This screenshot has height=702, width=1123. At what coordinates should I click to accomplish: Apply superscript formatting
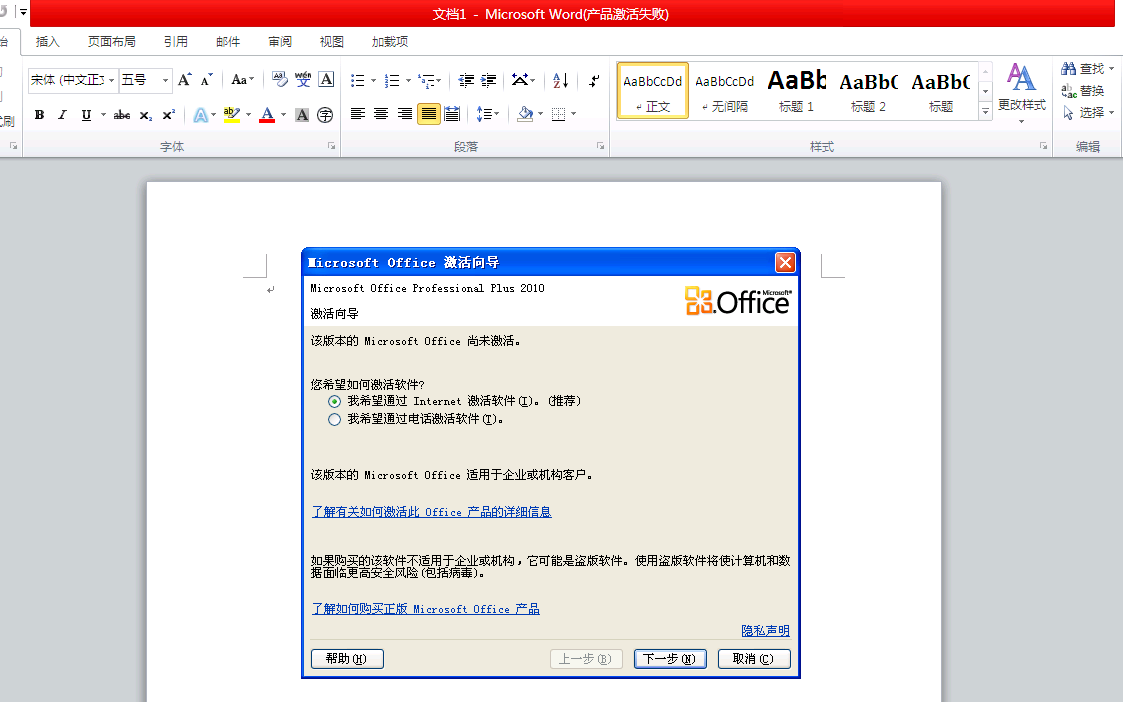pyautogui.click(x=168, y=115)
